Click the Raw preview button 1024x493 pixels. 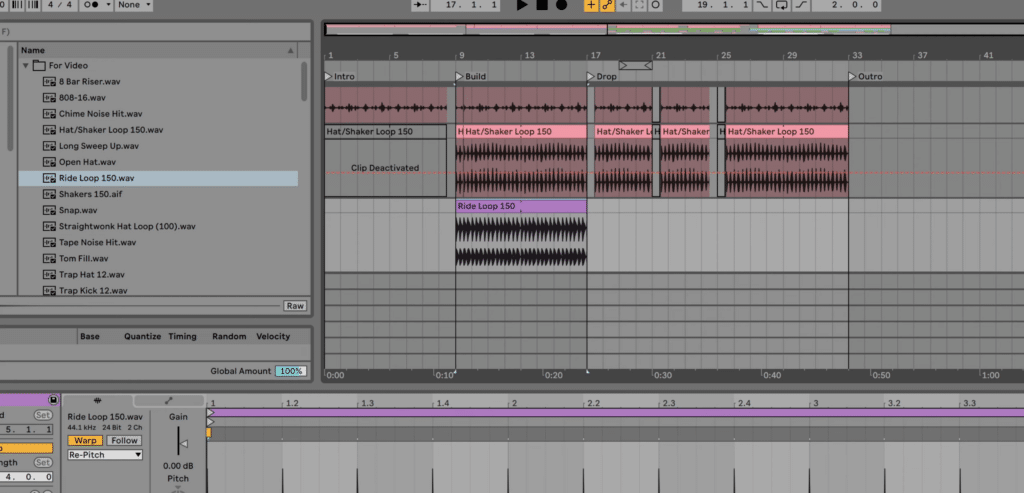(295, 306)
